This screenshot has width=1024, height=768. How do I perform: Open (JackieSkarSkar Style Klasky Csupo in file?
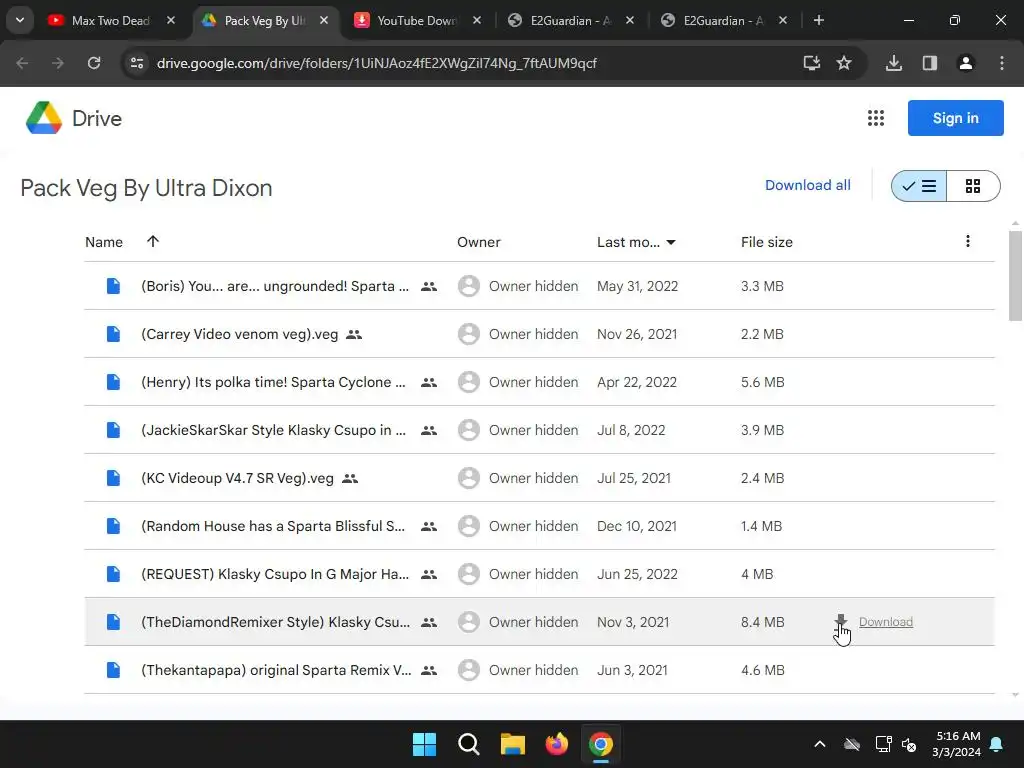[x=273, y=430]
